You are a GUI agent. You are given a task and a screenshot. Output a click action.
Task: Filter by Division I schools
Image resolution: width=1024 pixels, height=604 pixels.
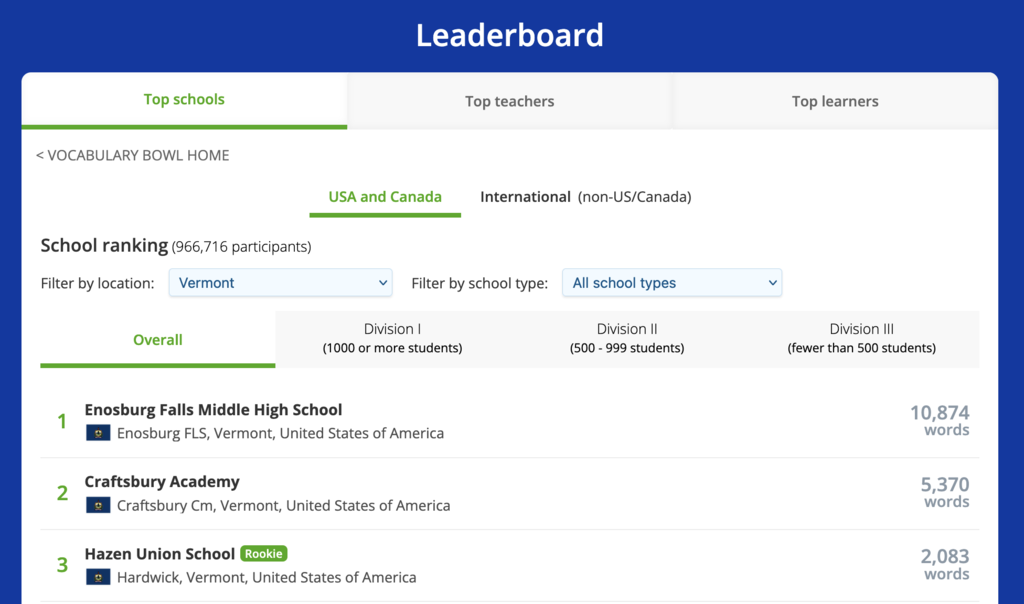click(392, 338)
